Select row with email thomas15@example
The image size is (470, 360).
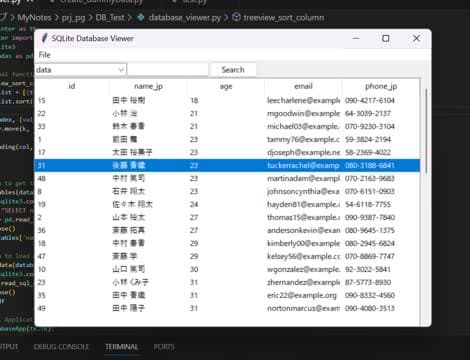click(227, 217)
